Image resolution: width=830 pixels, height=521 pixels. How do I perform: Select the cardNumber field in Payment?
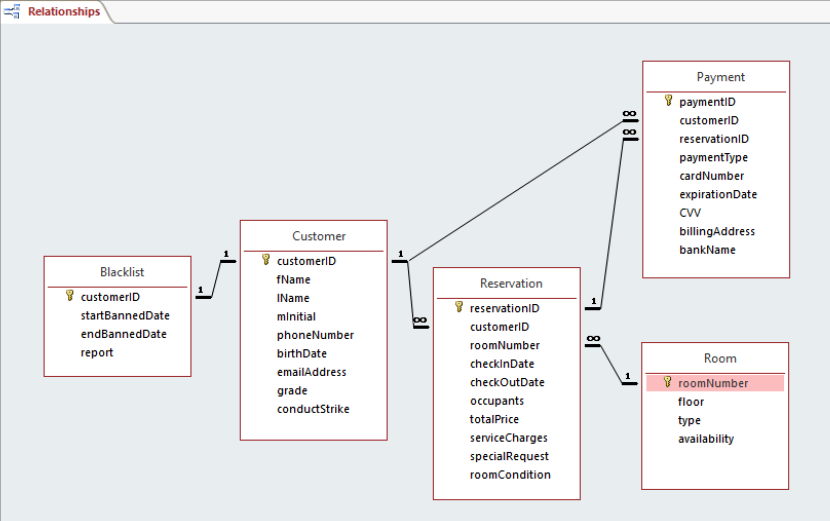pos(711,176)
